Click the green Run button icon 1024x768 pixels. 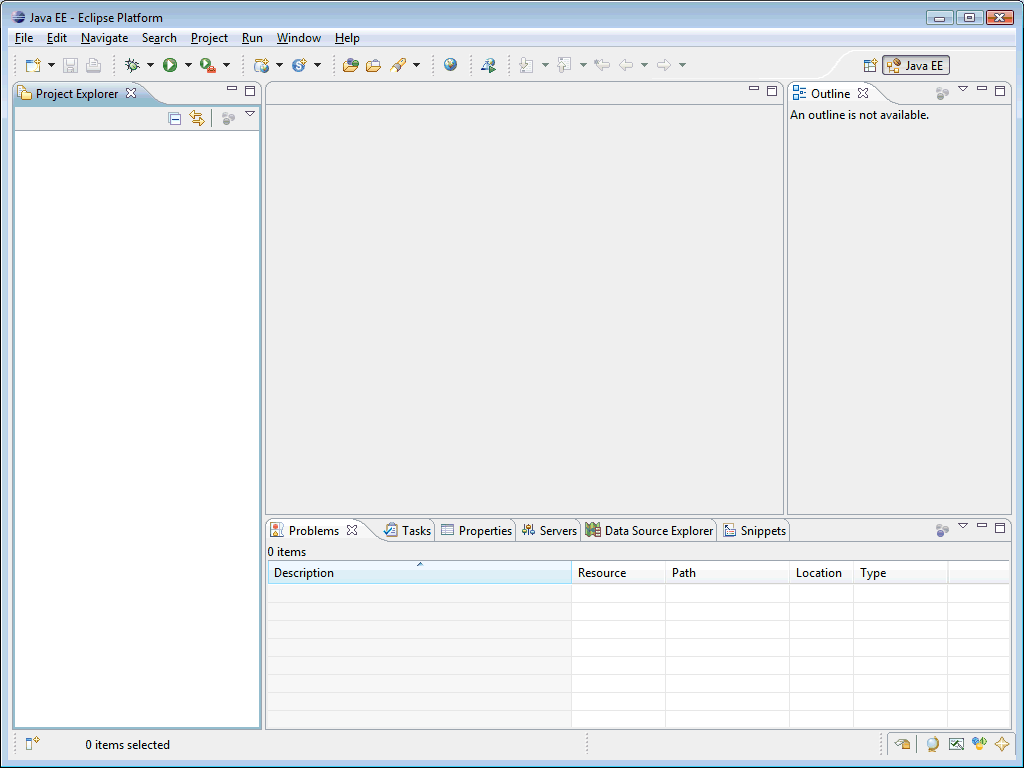coord(170,65)
